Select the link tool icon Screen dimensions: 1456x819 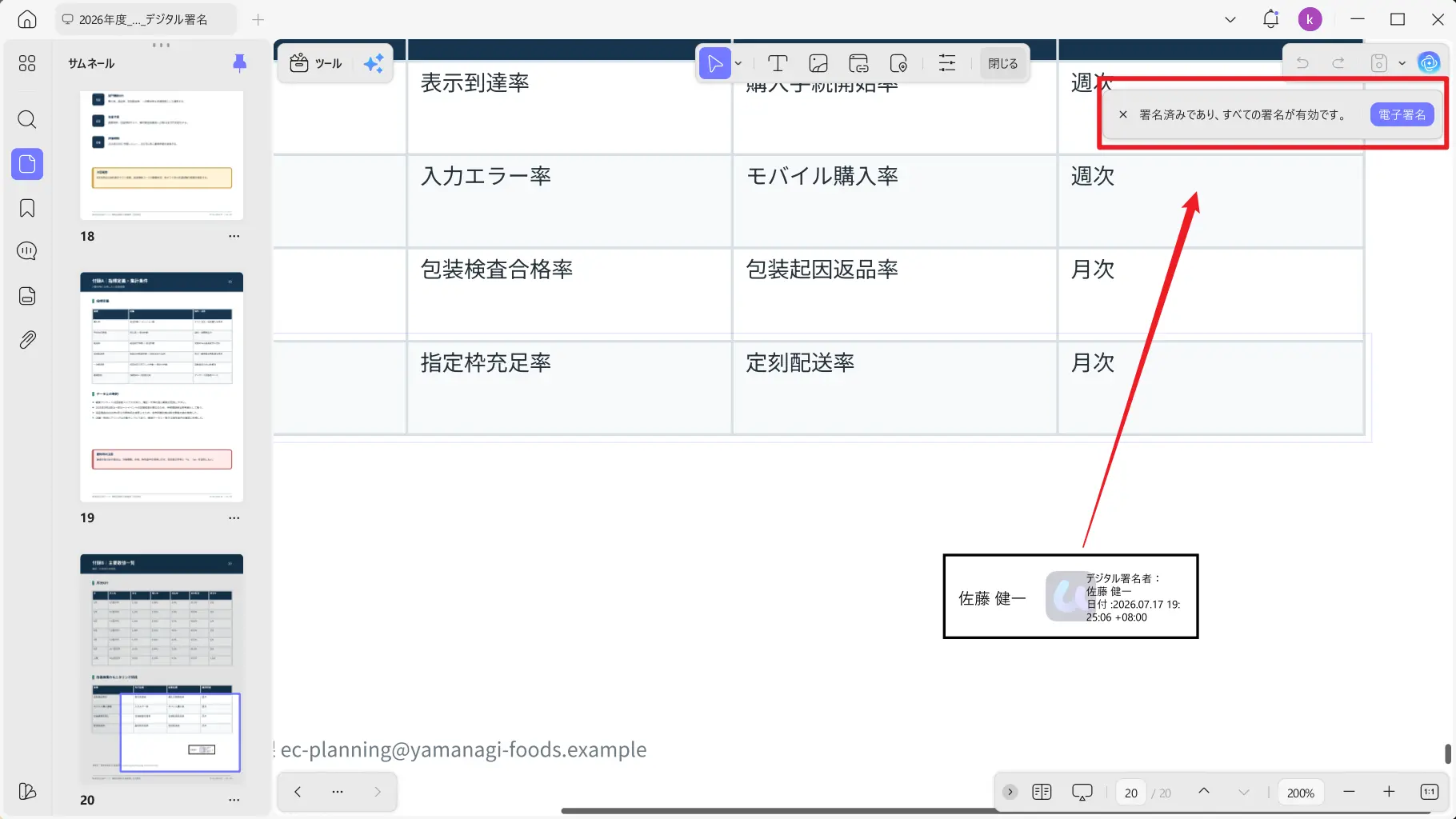click(858, 63)
